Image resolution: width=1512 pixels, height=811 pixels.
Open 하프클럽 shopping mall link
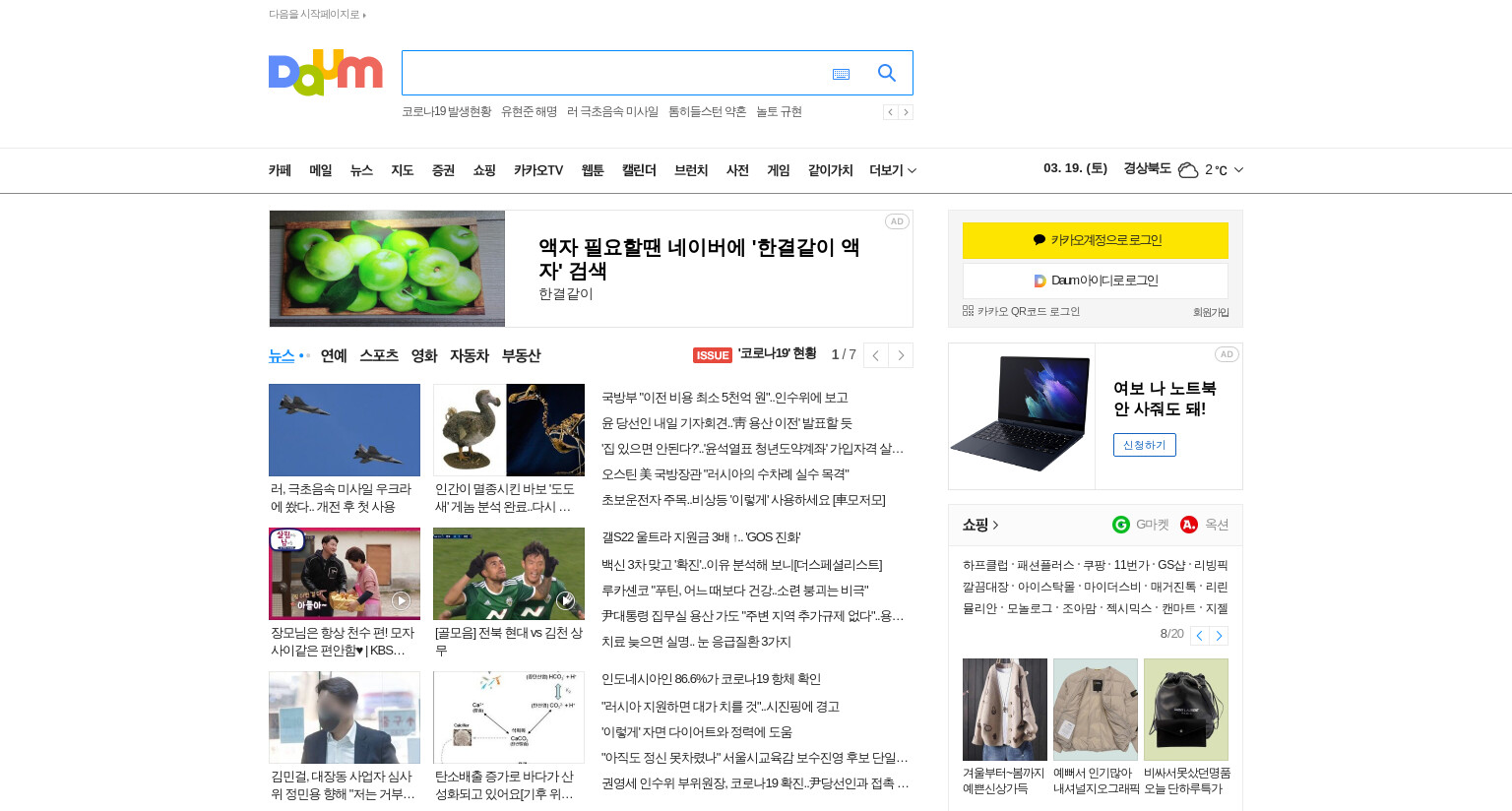(985, 565)
